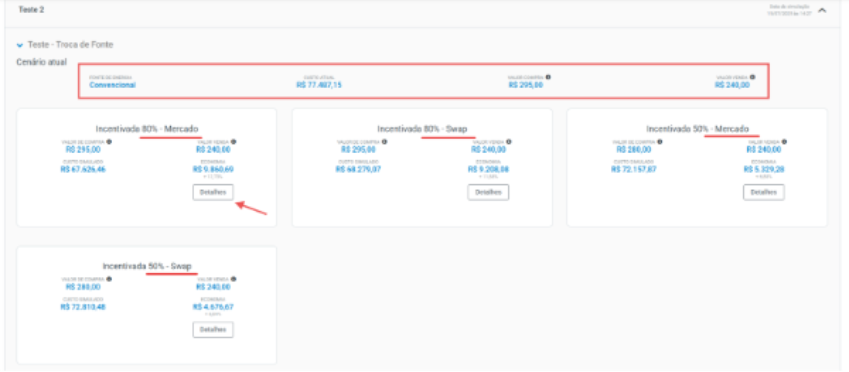This screenshot has height=372, width=849.
Task: Click info icon beside Valor Venda in Cenário atual
Action: coord(753,77)
